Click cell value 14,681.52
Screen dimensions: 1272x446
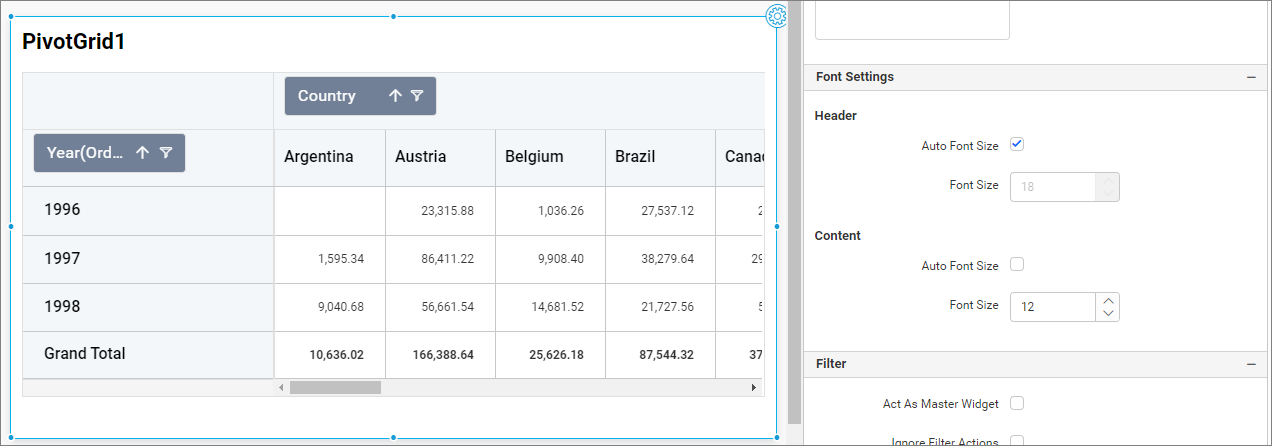(x=557, y=307)
